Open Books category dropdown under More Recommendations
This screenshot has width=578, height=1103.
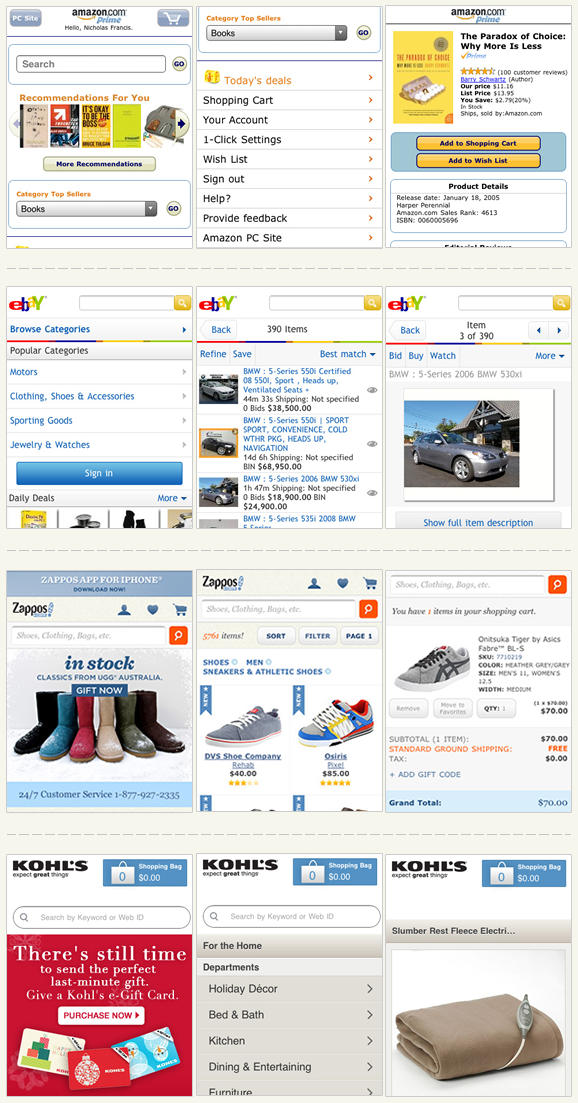coord(86,208)
